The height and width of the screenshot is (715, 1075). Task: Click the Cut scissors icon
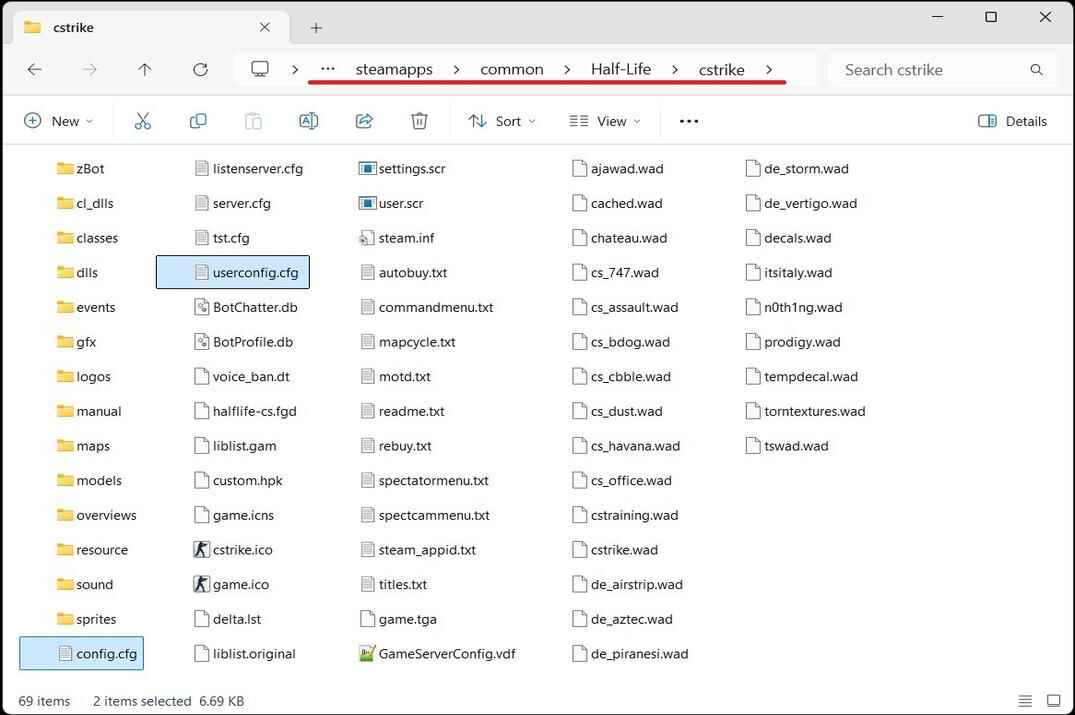[x=143, y=121]
